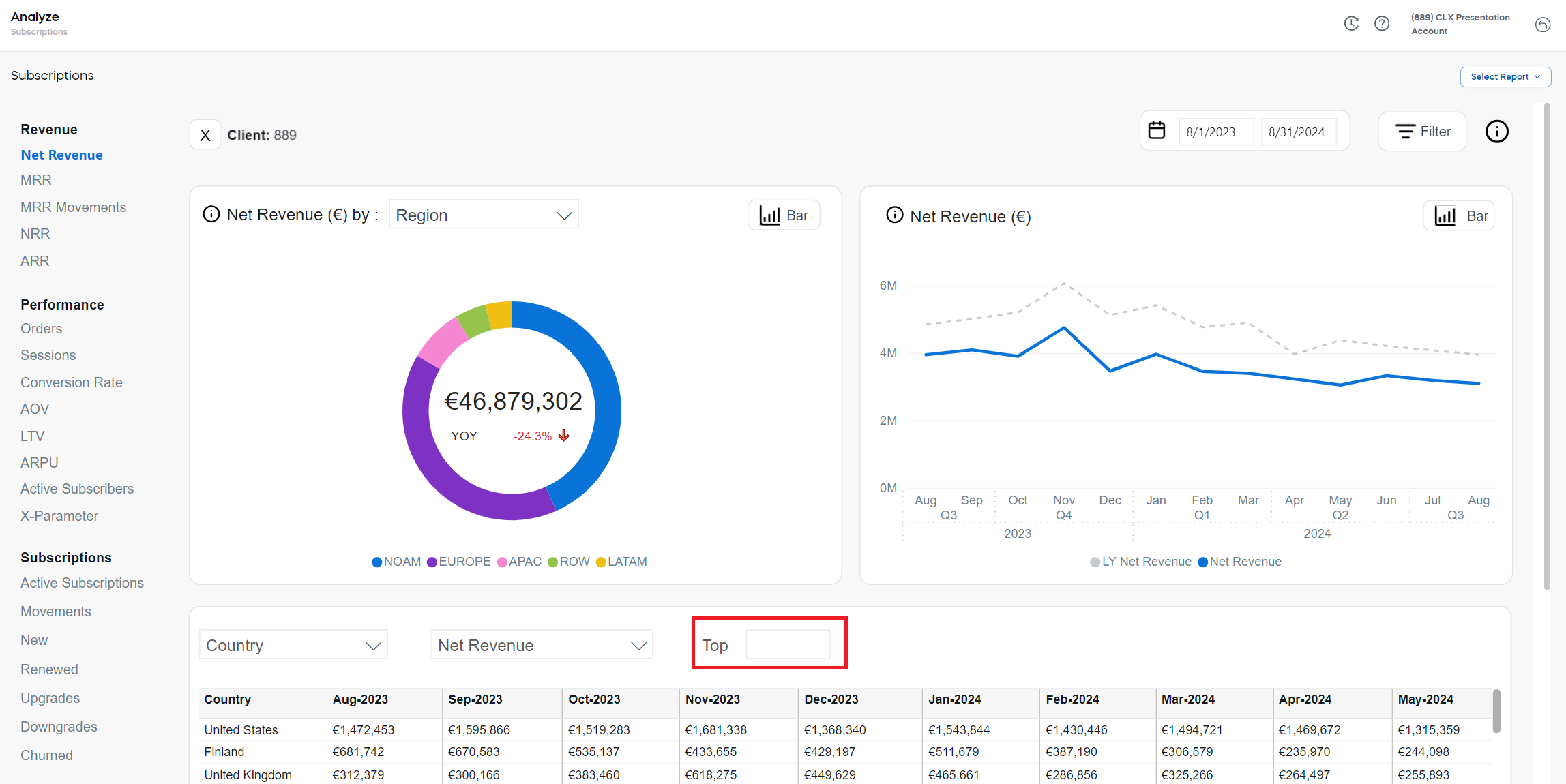Click the page vertical scrollbar

click(x=1547, y=346)
